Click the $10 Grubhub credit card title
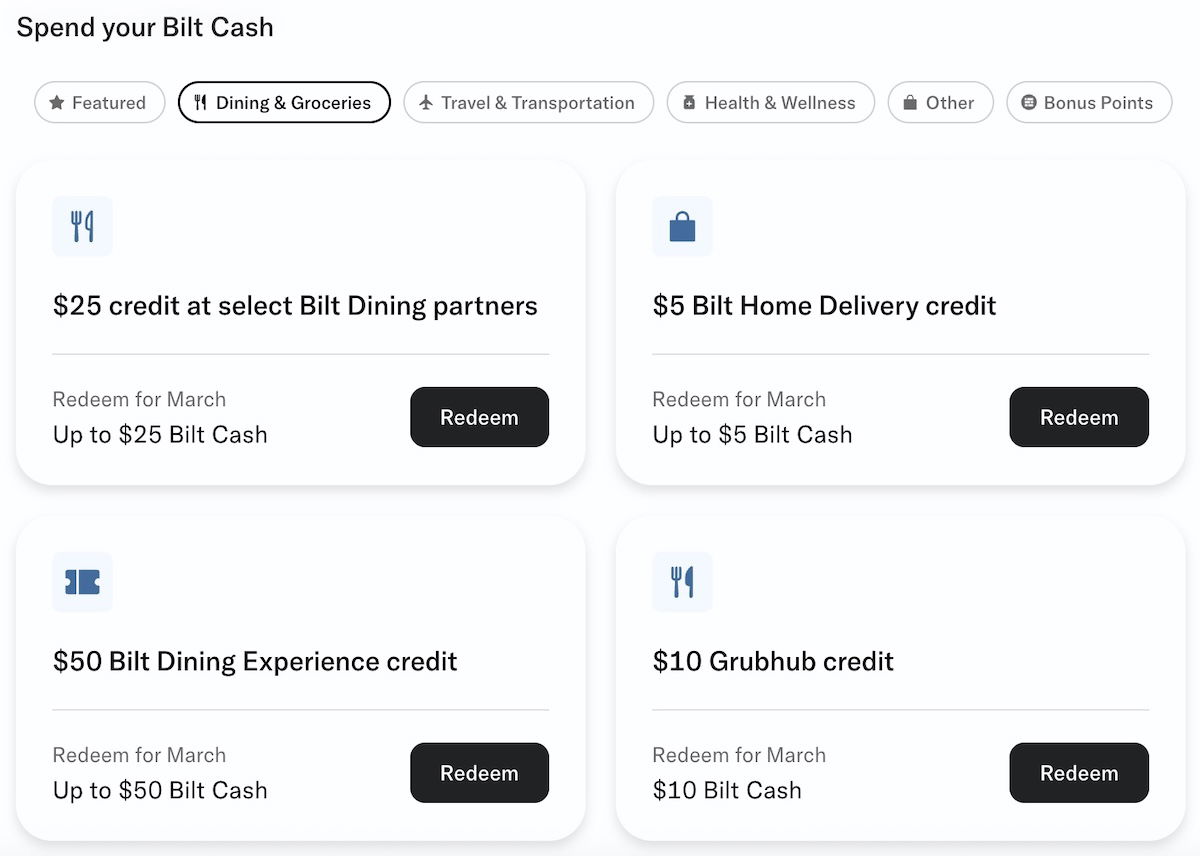1200x856 pixels. pyautogui.click(x=773, y=661)
